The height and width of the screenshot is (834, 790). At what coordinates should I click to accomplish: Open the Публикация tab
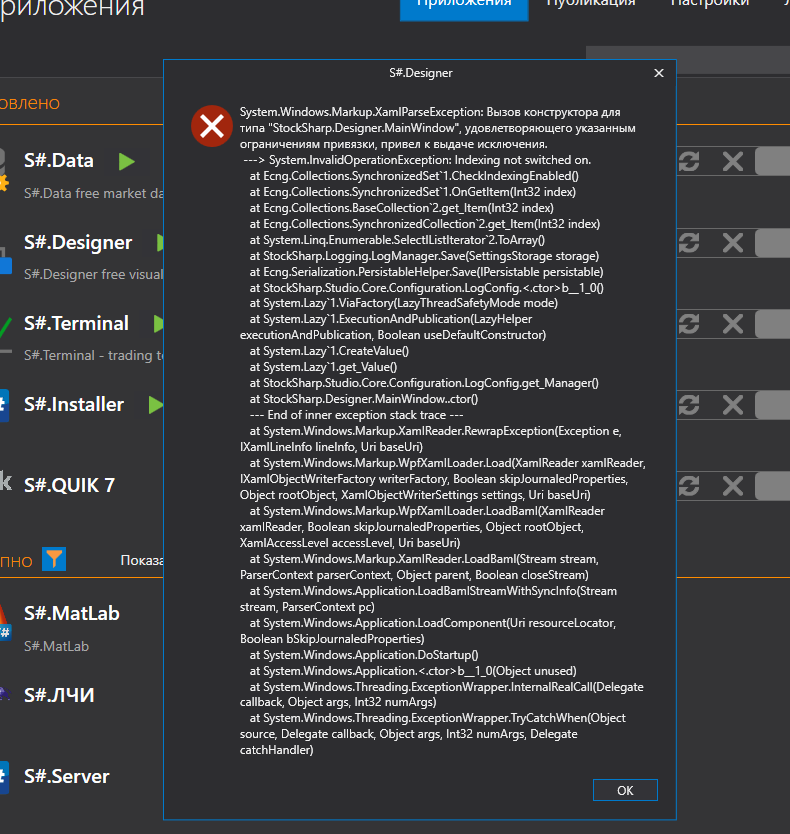[591, 4]
